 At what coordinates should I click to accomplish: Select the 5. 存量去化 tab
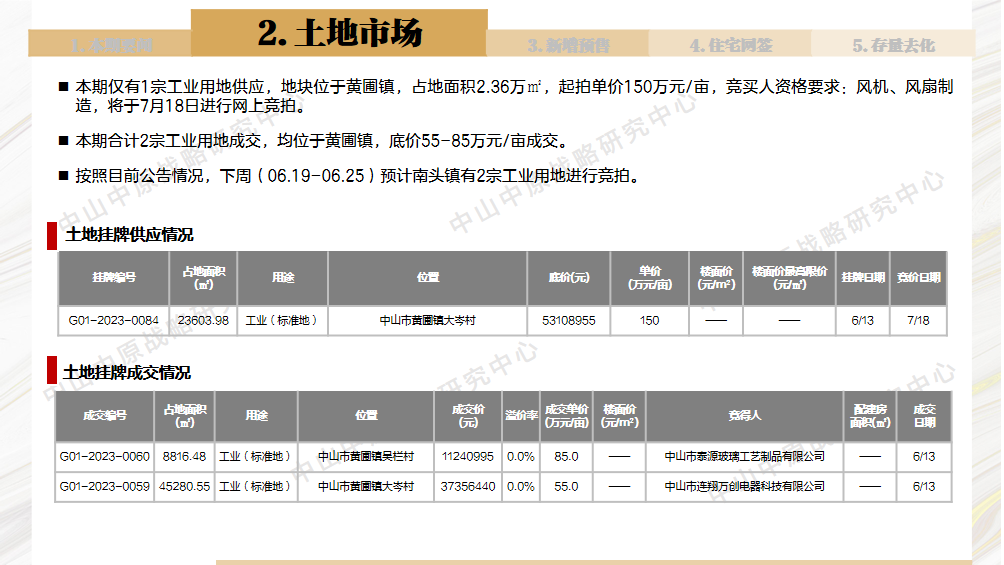(x=893, y=45)
